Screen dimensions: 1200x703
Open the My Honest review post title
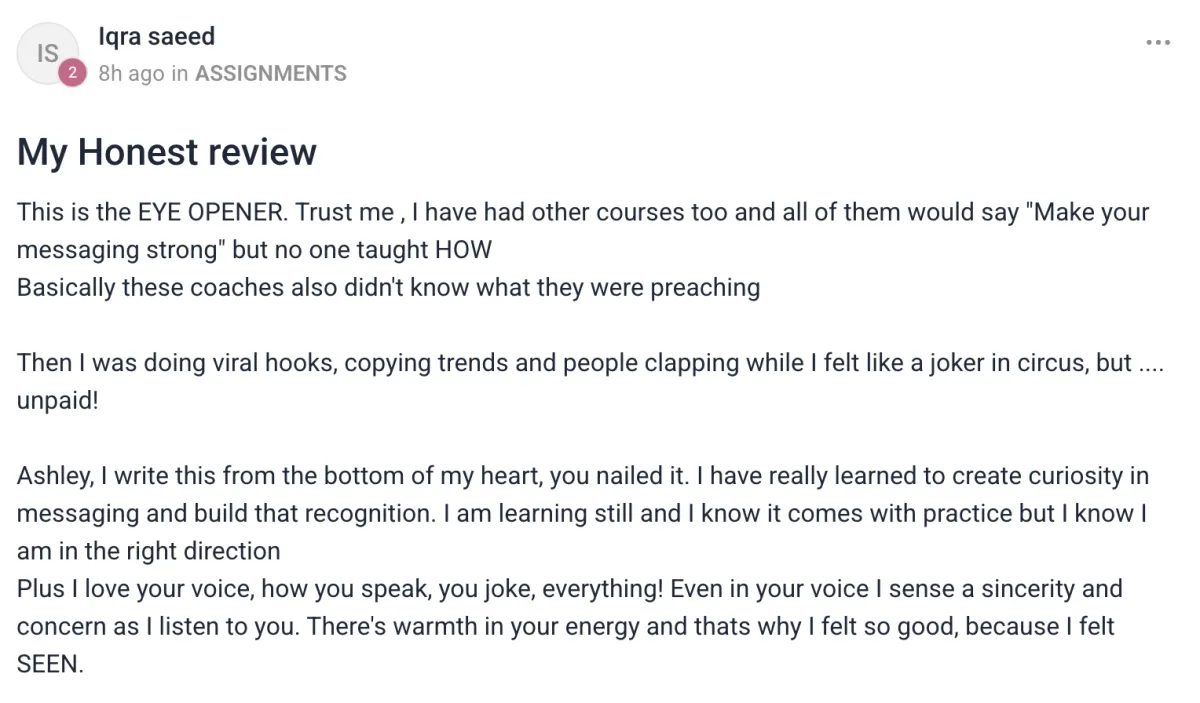click(167, 152)
